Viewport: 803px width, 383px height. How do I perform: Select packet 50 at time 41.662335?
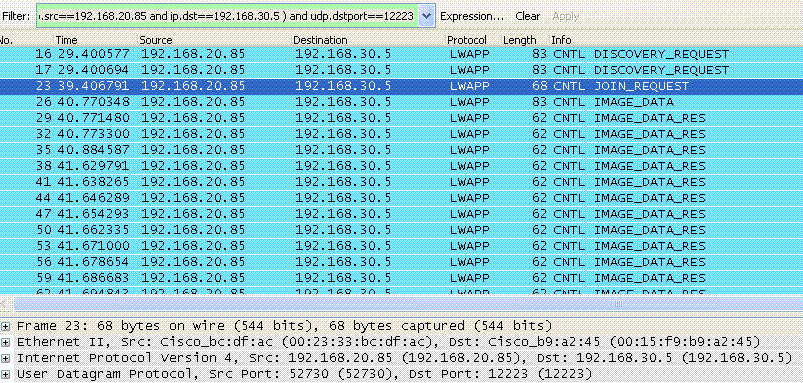402,229
